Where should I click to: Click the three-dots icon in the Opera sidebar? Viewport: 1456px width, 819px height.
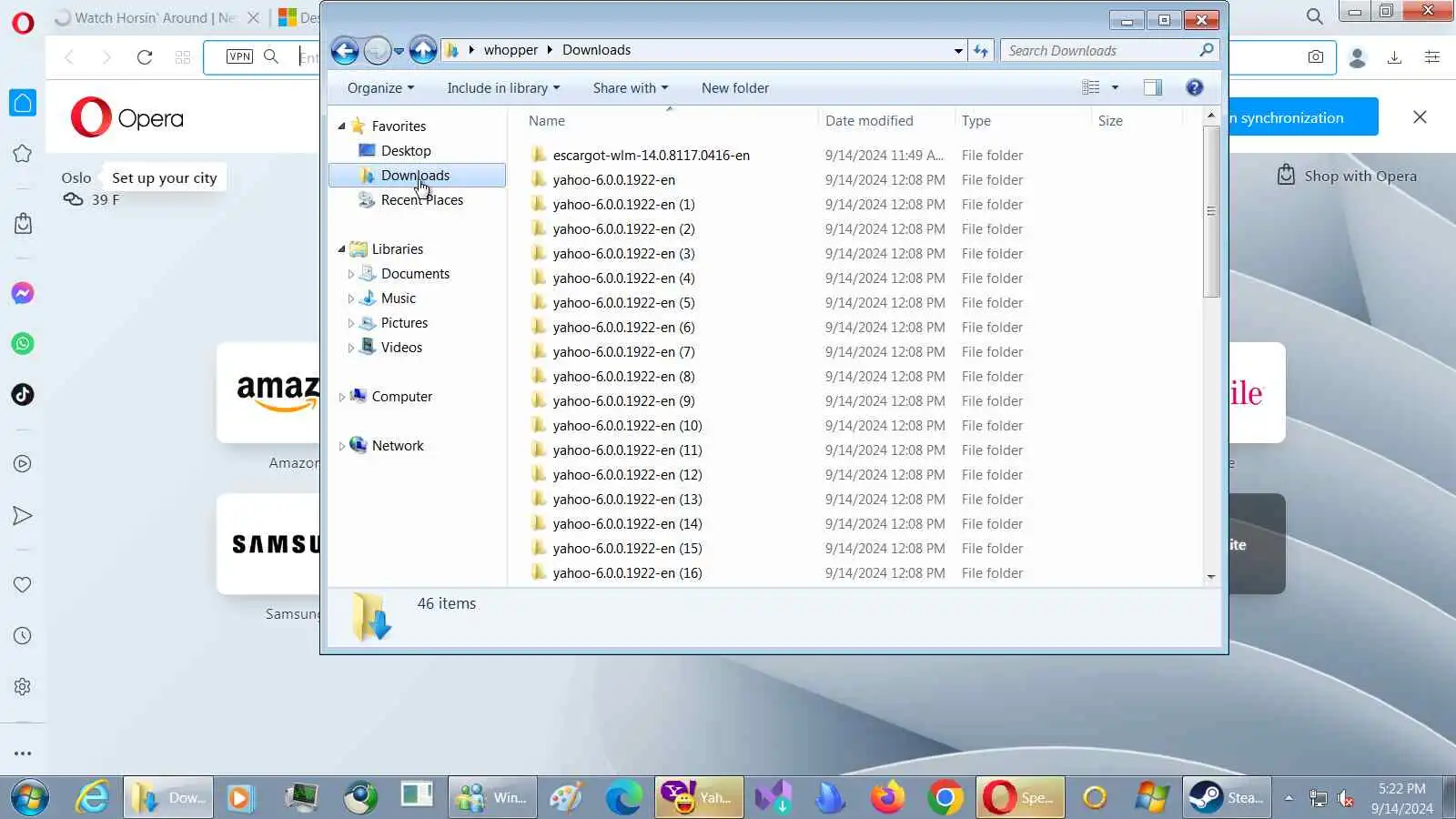click(x=23, y=753)
